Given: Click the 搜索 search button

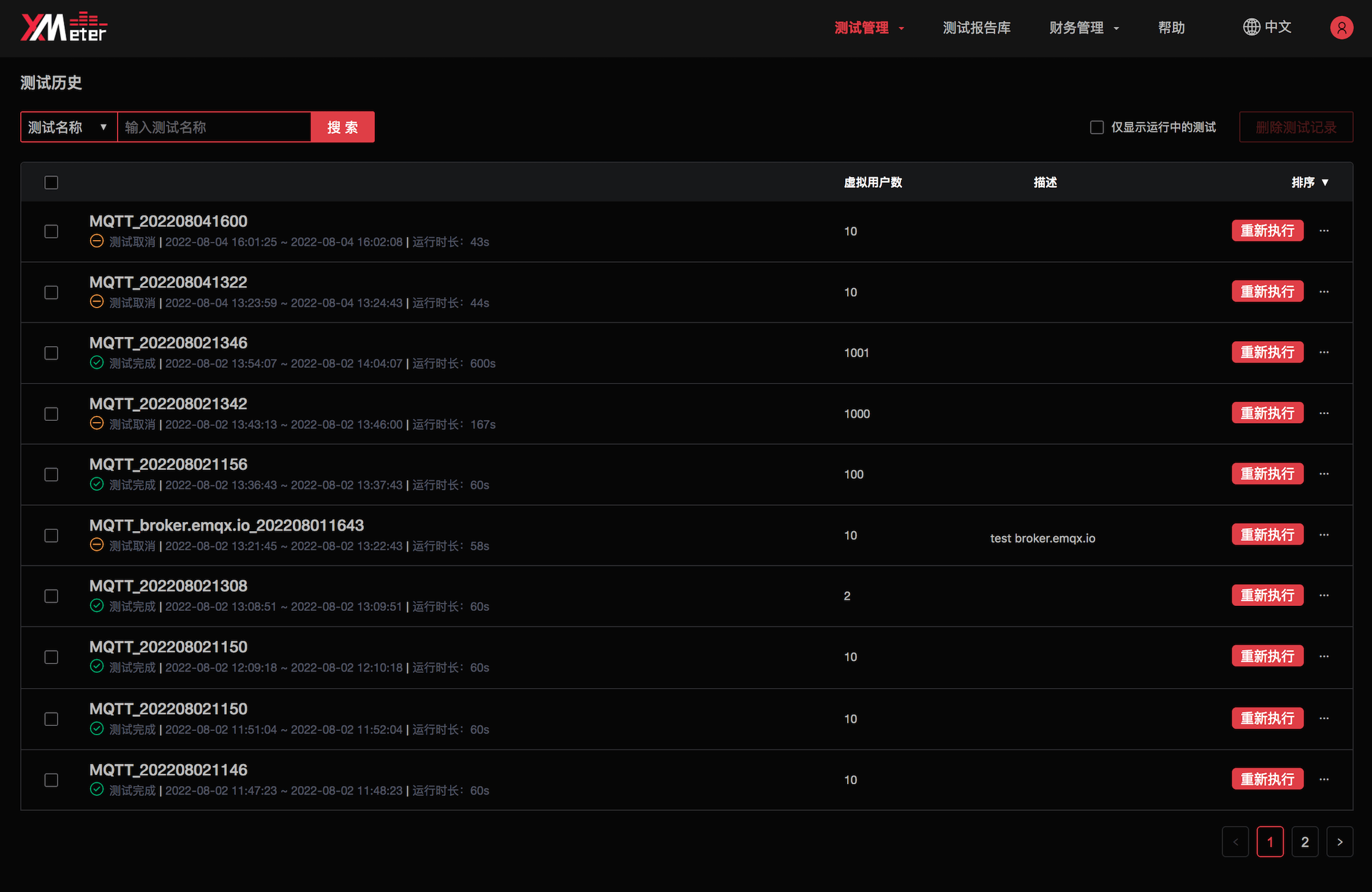Looking at the screenshot, I should tap(343, 127).
